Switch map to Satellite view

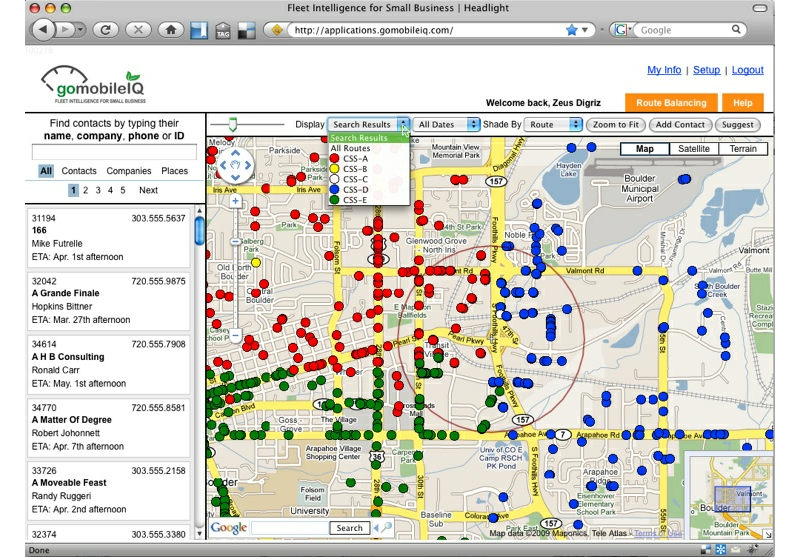(x=693, y=149)
